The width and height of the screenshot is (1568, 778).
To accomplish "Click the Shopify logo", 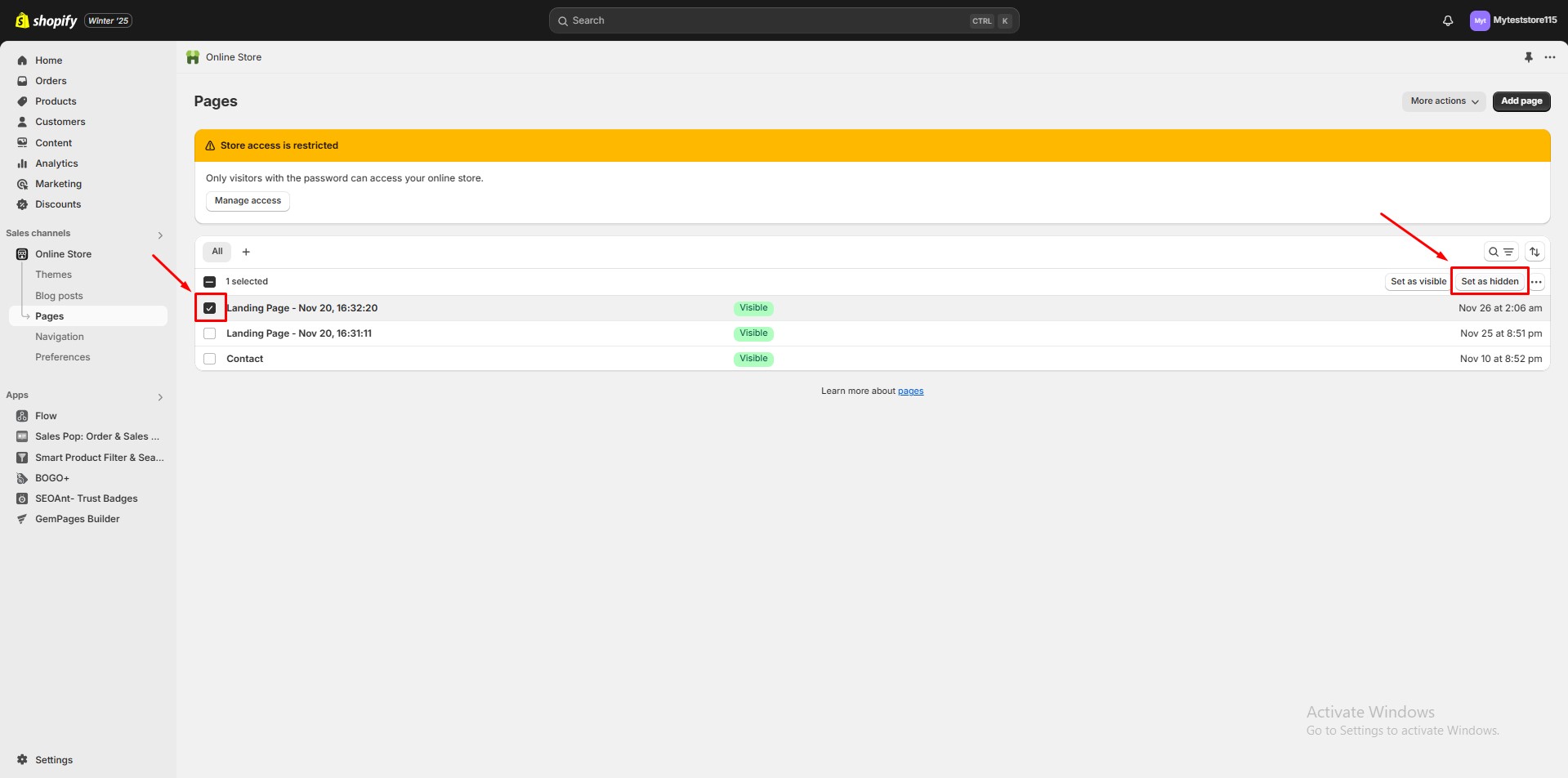I will point(47,20).
